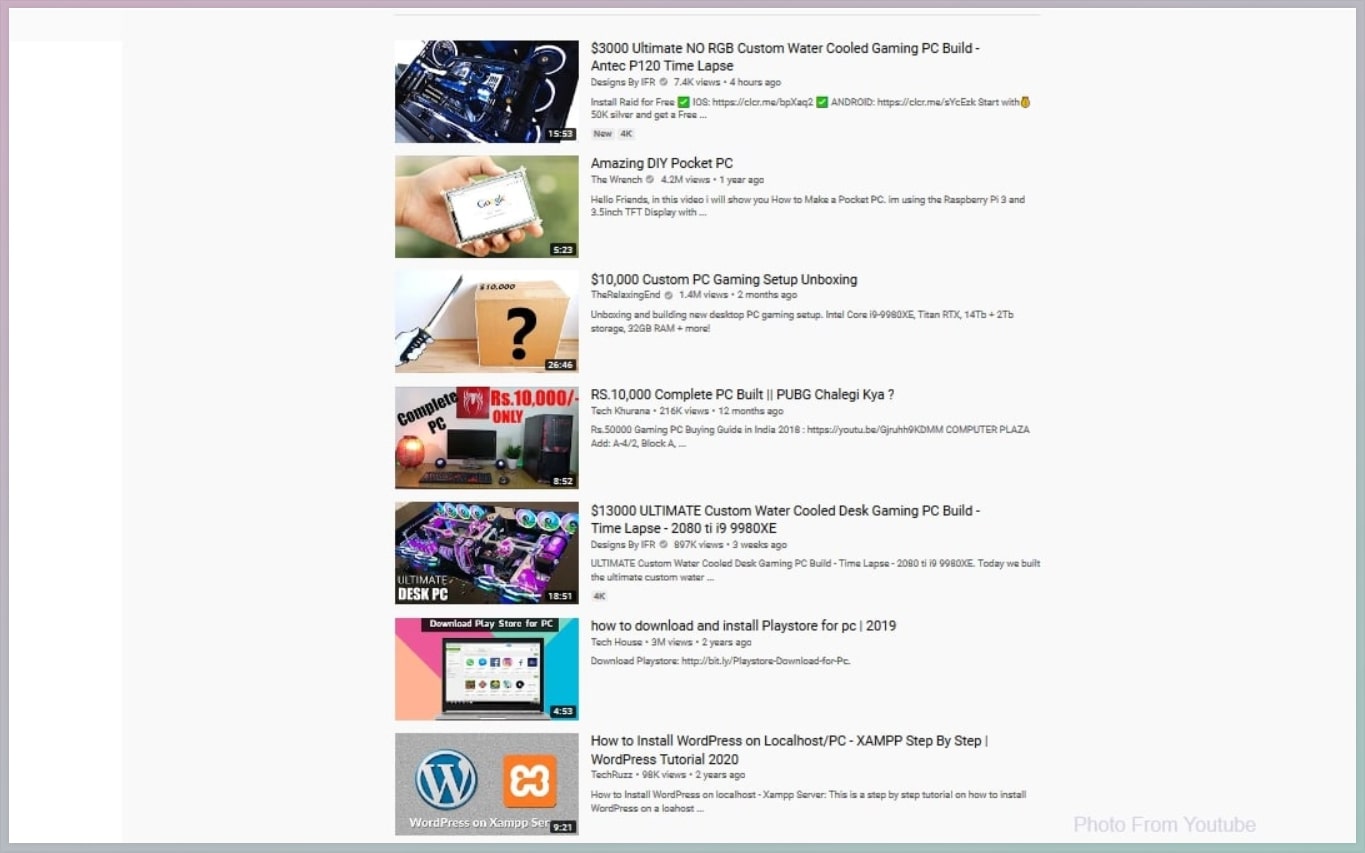The image size is (1365, 853).
Task: Click the 15:53 duration badge
Action: (561, 133)
